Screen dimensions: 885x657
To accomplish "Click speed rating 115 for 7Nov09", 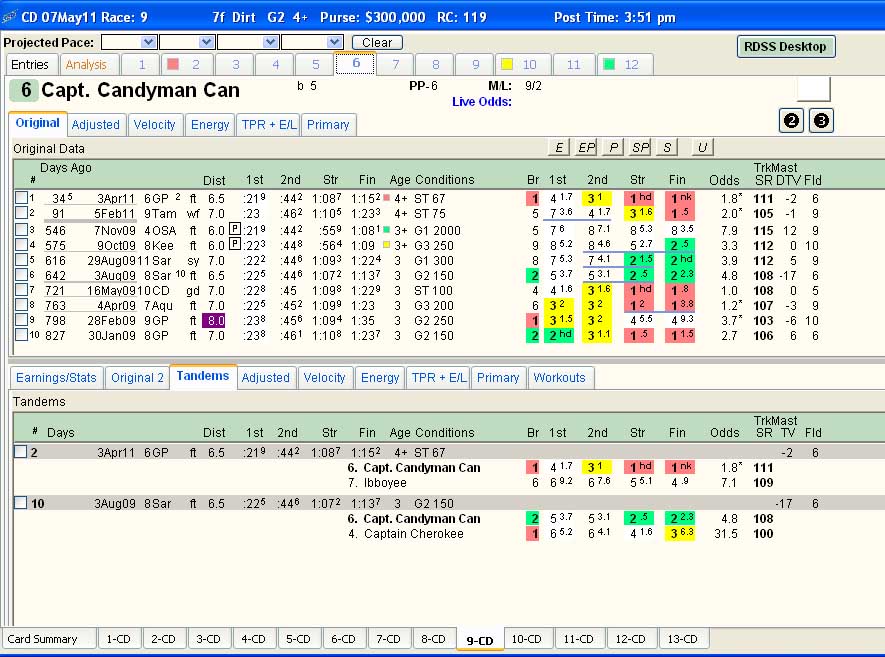I will (x=763, y=230).
